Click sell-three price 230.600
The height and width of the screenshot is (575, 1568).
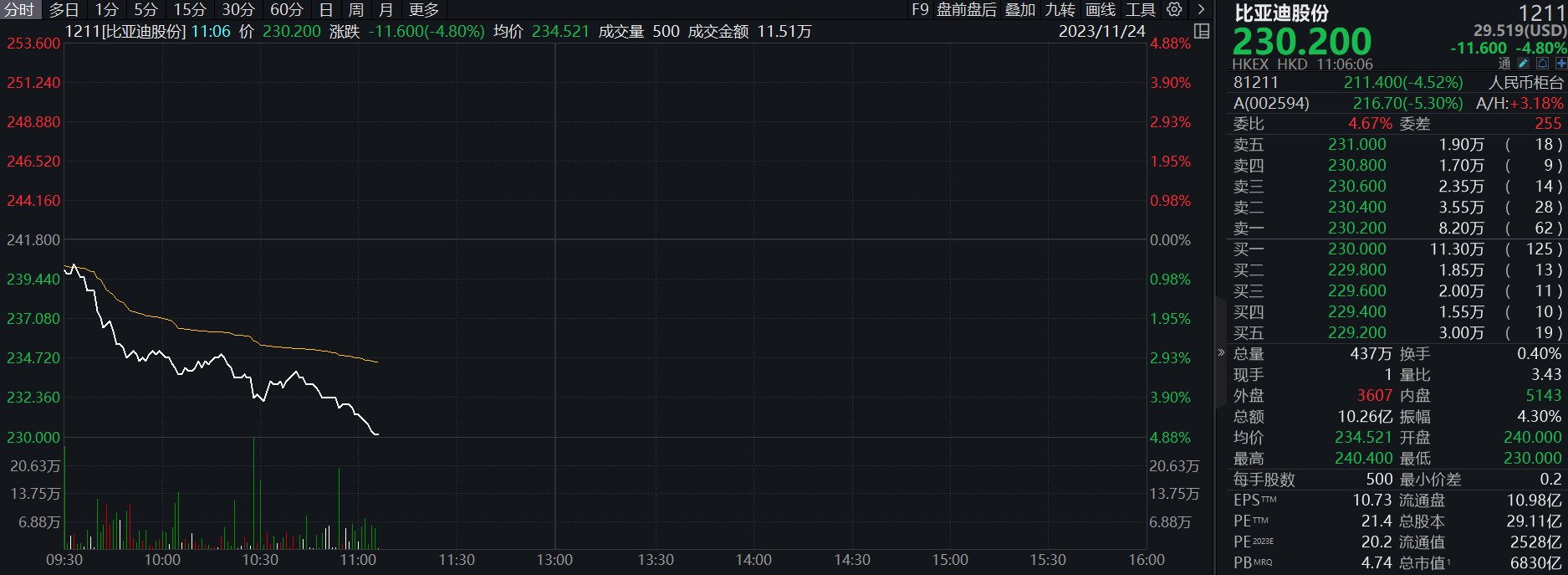1357,187
